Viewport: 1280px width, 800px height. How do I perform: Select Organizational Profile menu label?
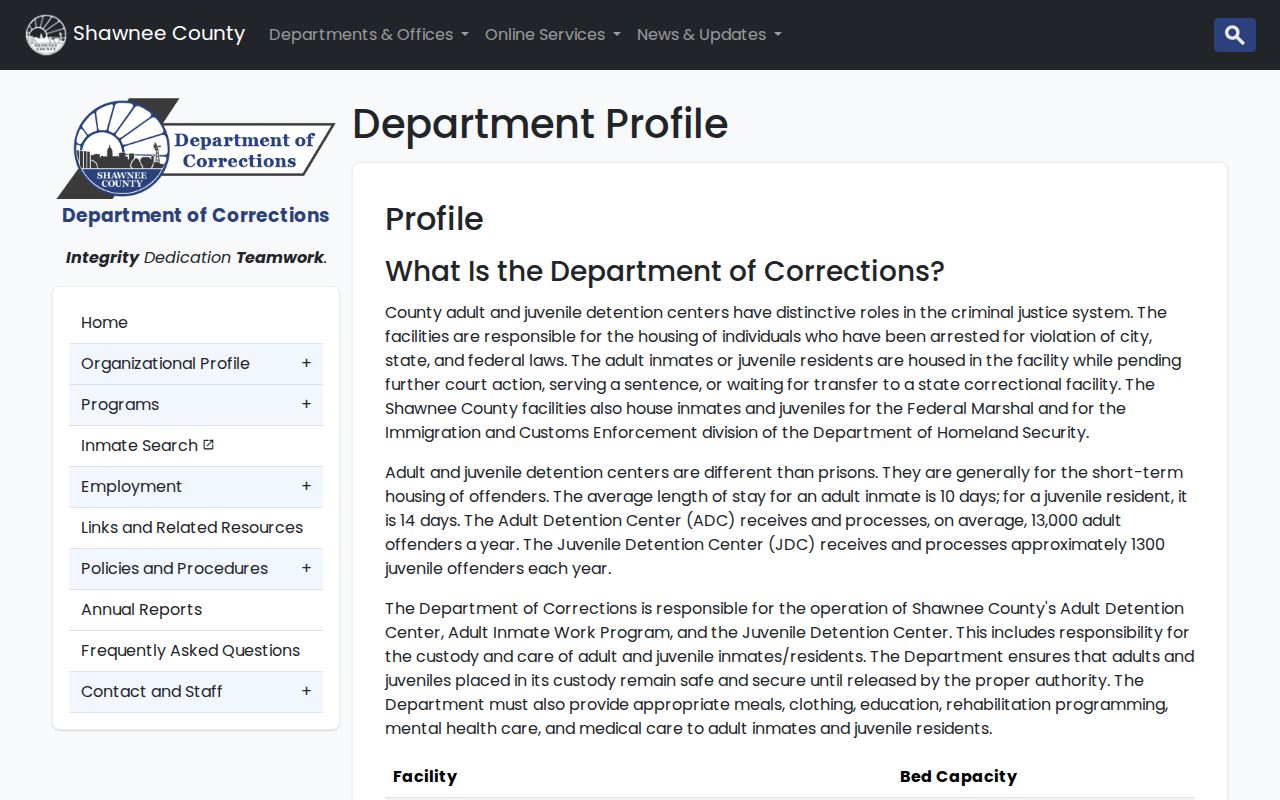[x=165, y=363]
